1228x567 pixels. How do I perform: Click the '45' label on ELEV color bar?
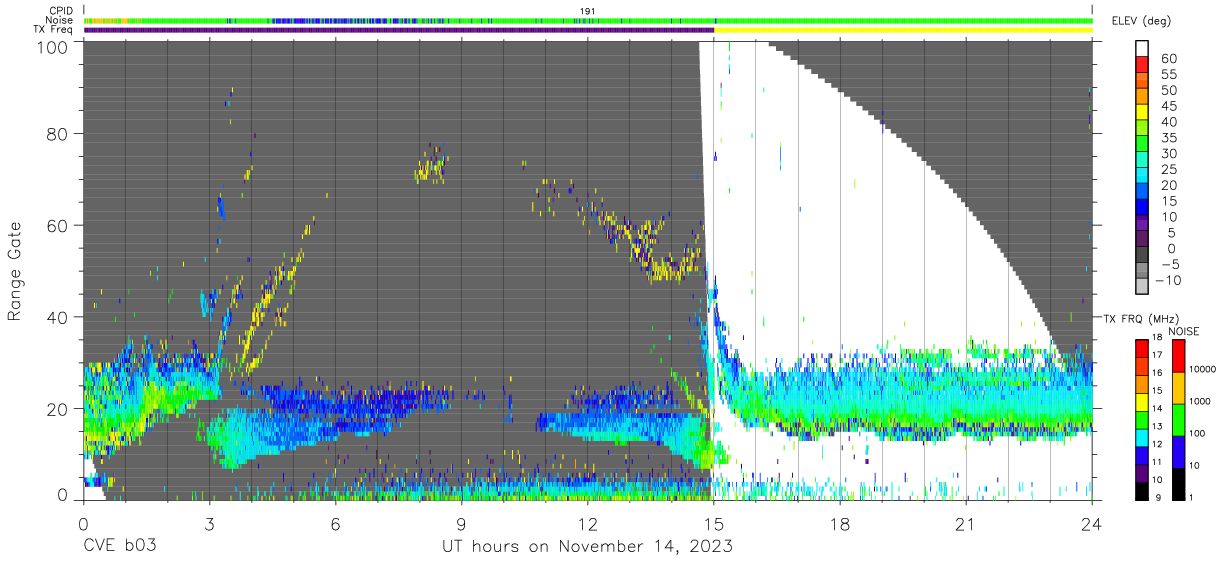pyautogui.click(x=1167, y=106)
